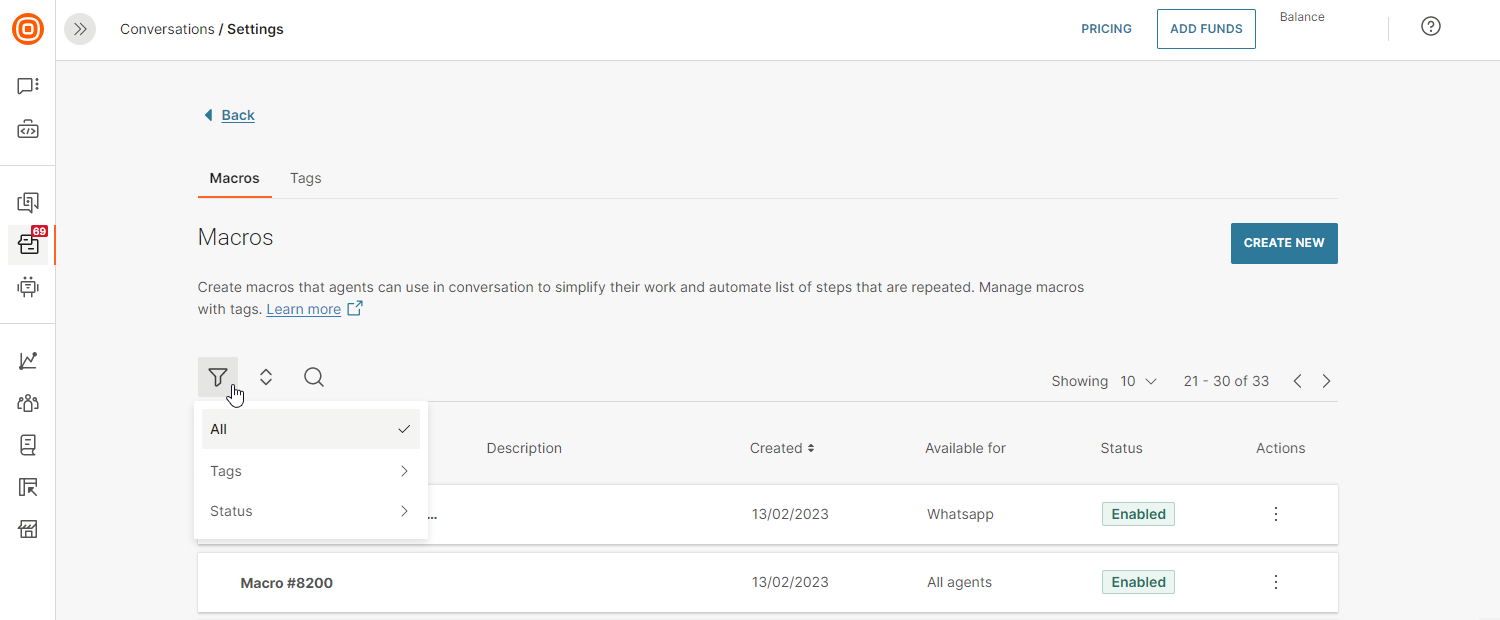
Task: Click the ADD FUNDS button
Action: 1205,29
